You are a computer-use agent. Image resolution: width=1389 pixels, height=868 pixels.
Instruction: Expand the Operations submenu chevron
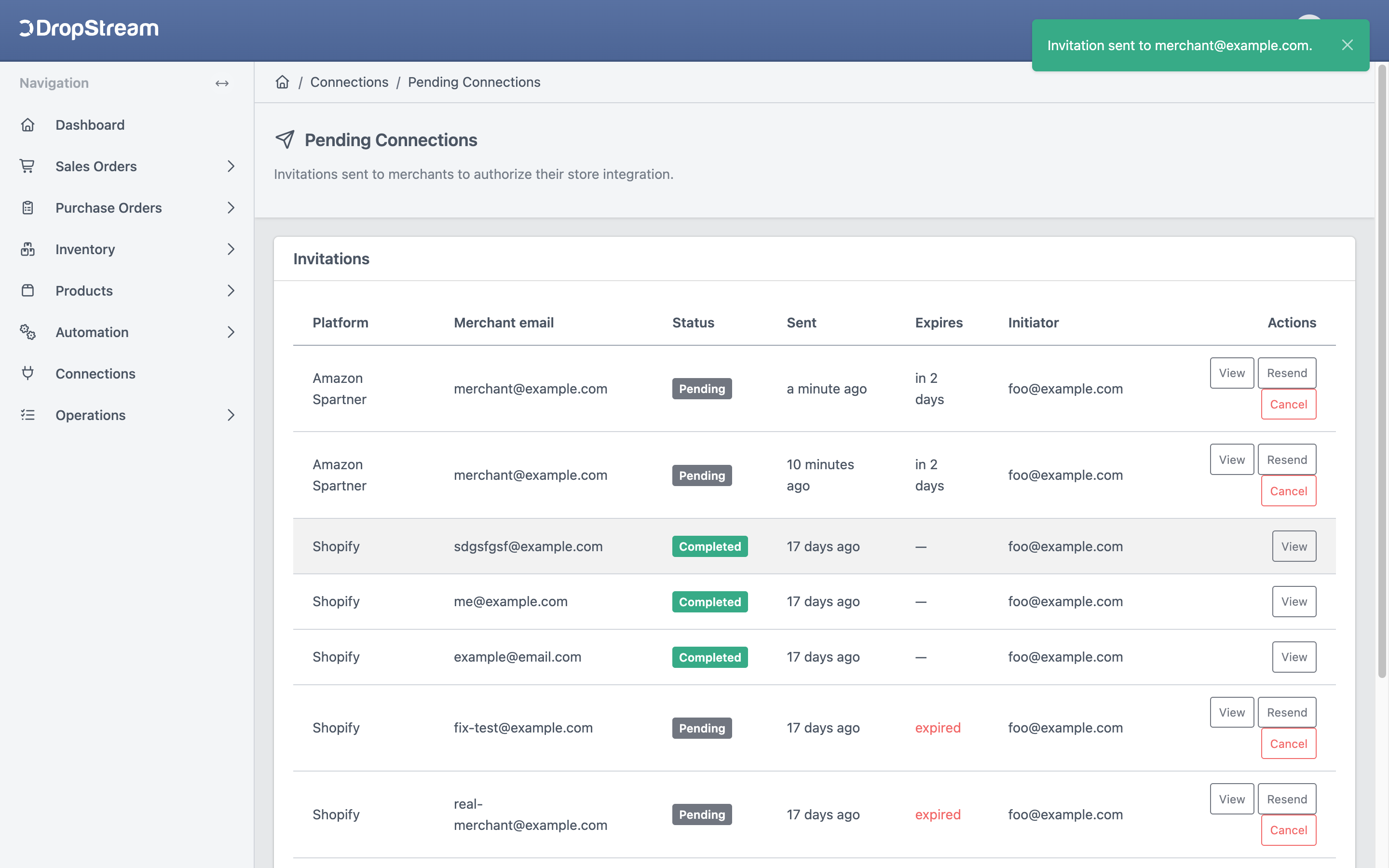pyautogui.click(x=231, y=415)
